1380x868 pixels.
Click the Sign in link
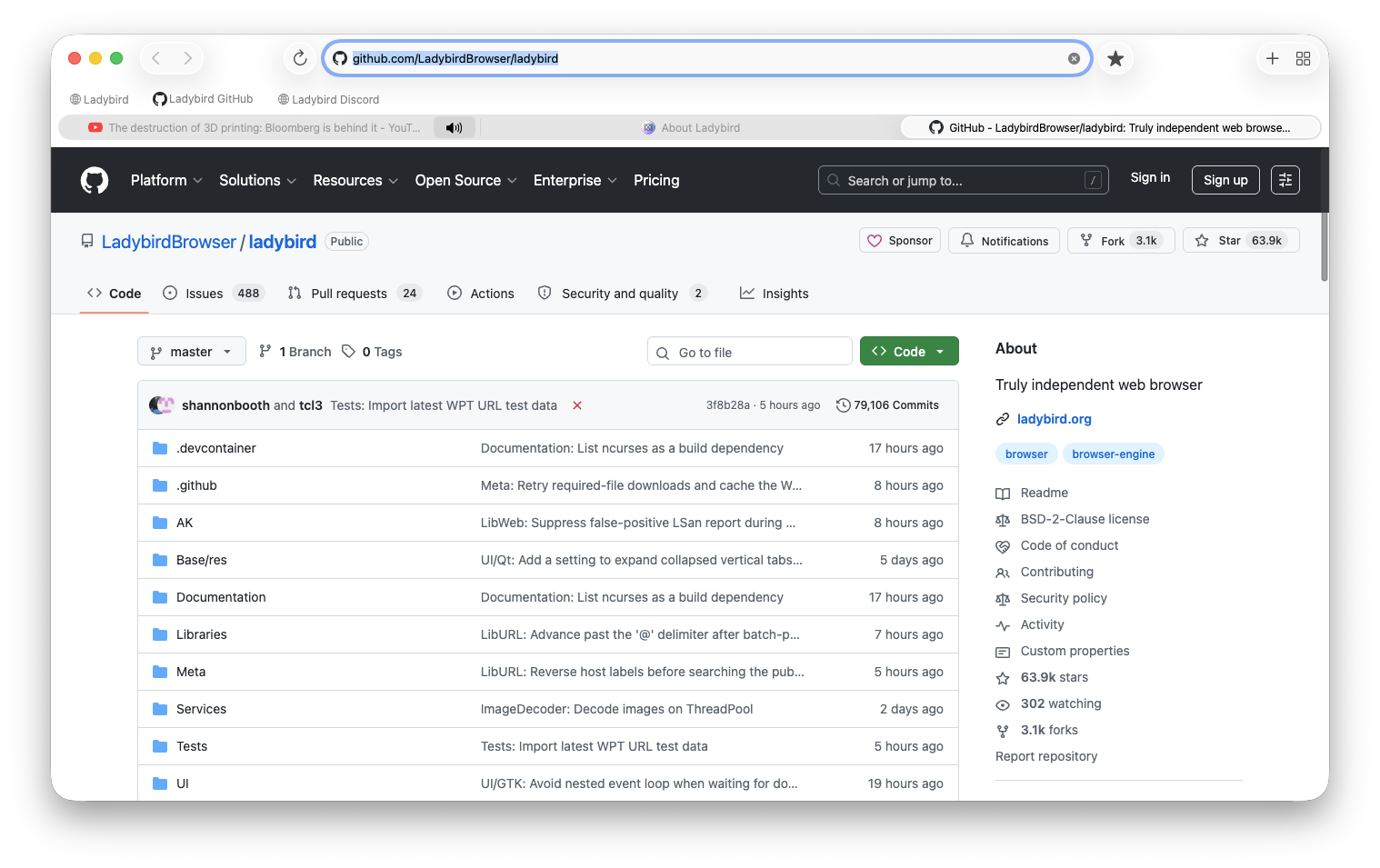coord(1150,178)
